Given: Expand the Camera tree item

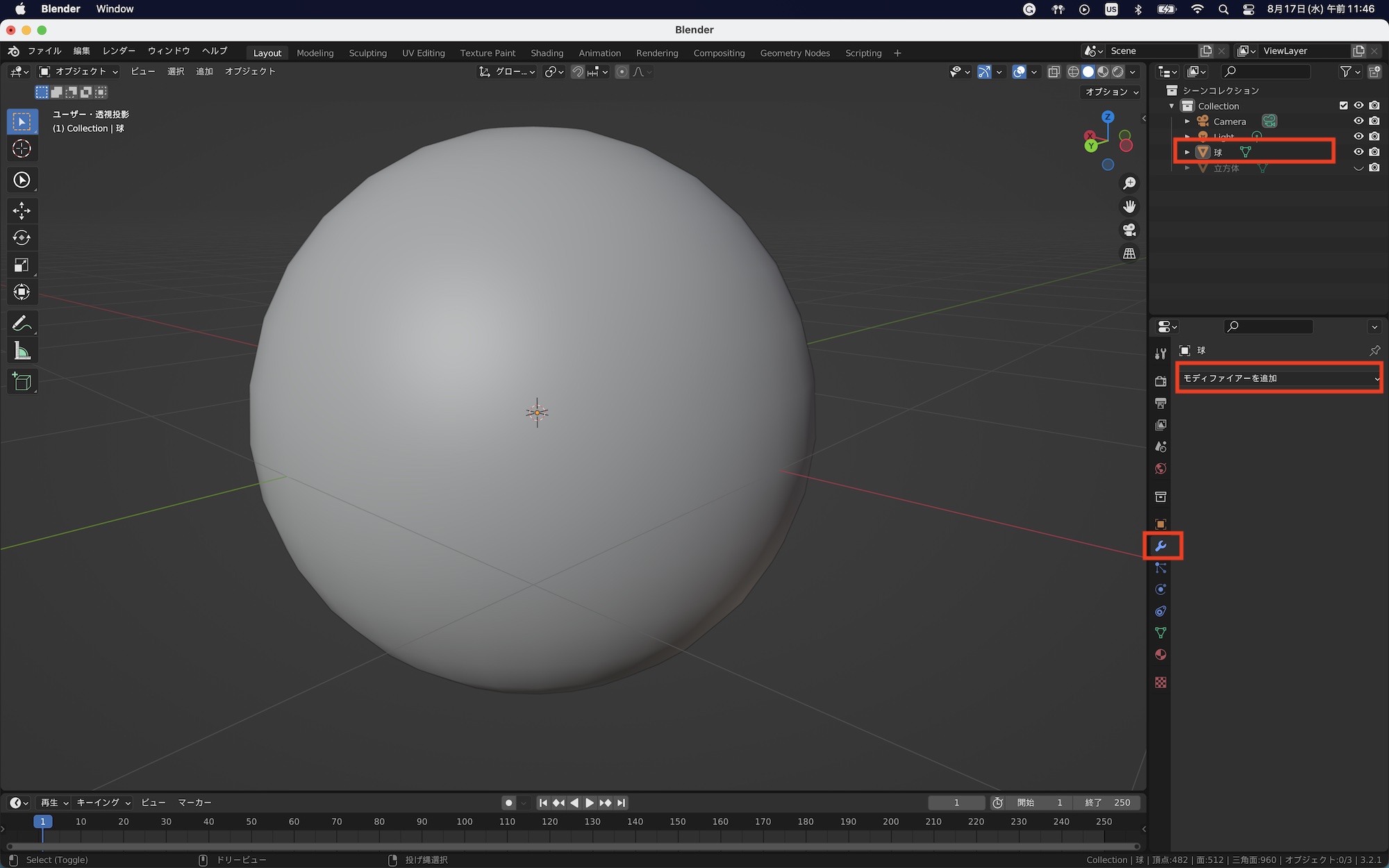Looking at the screenshot, I should [1188, 122].
